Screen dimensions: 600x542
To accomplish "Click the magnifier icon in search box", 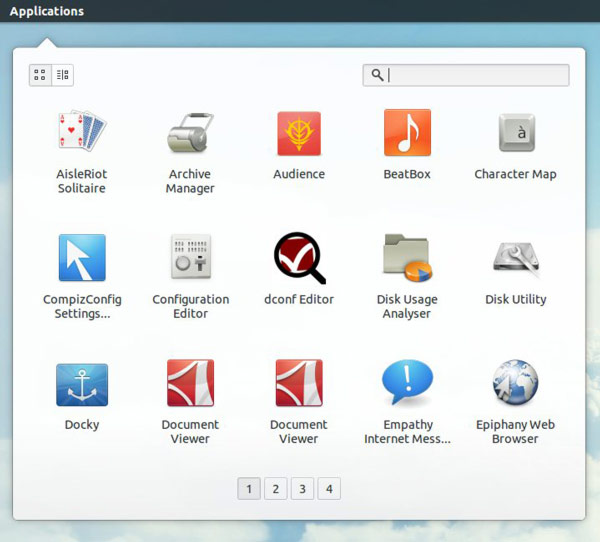I will coord(377,75).
